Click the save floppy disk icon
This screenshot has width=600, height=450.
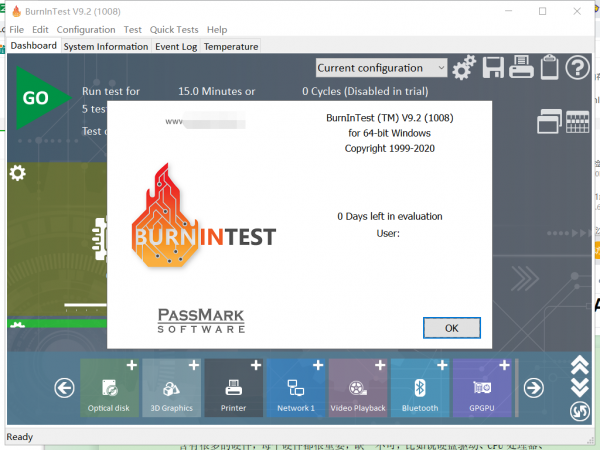493,68
